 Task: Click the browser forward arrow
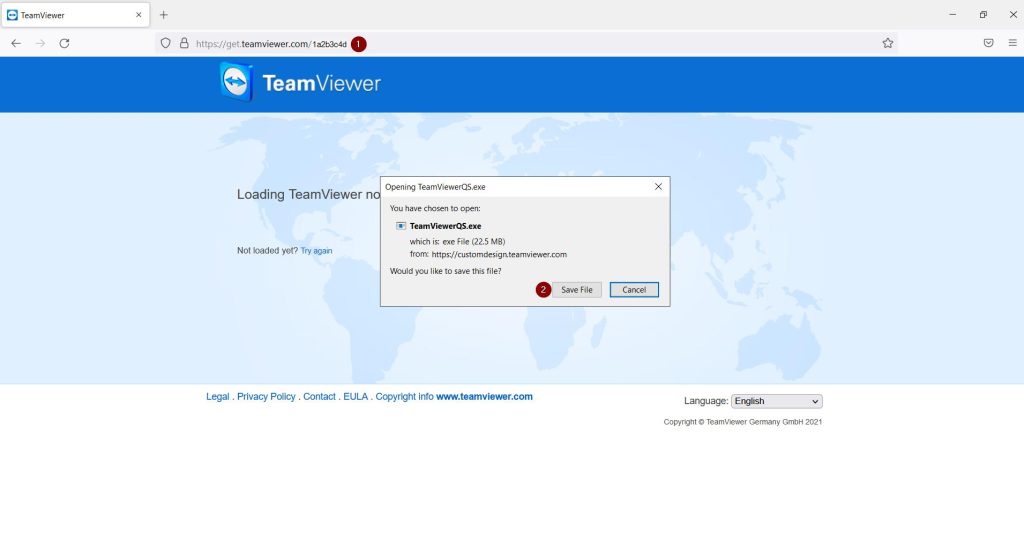coord(40,43)
